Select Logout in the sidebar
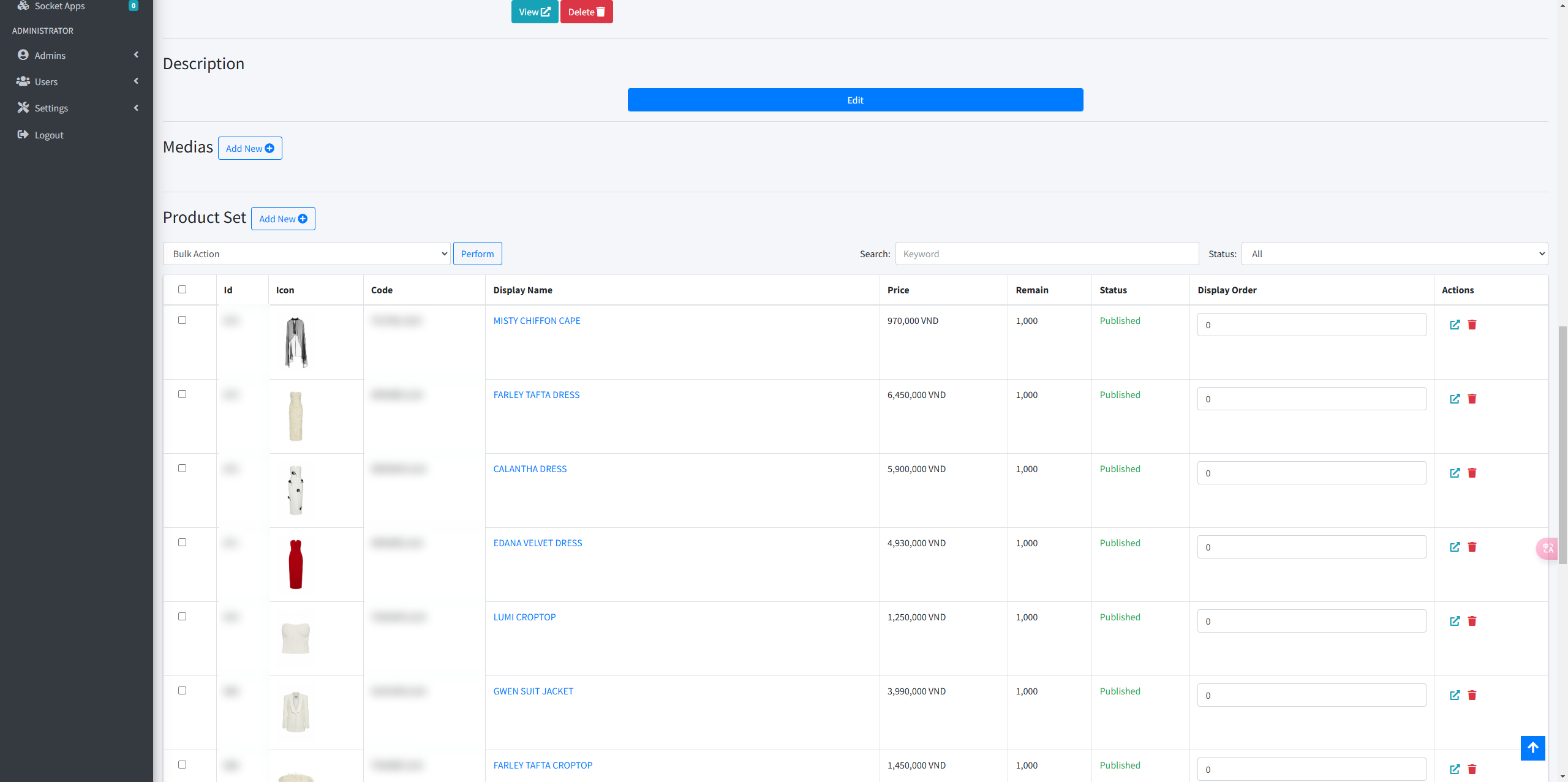Viewport: 1568px width, 782px height. pyautogui.click(x=77, y=135)
